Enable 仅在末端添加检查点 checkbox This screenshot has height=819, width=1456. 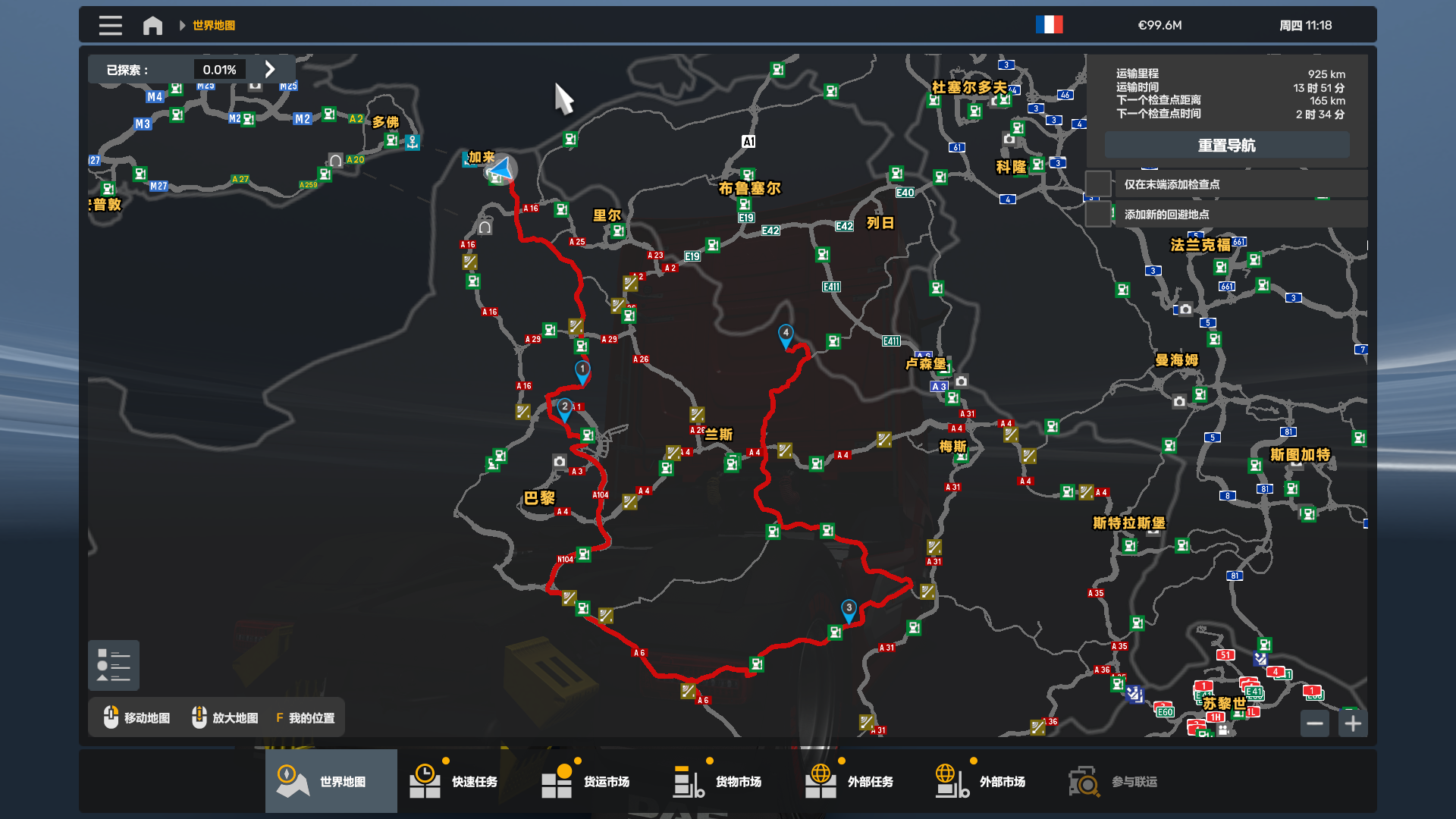(1098, 184)
